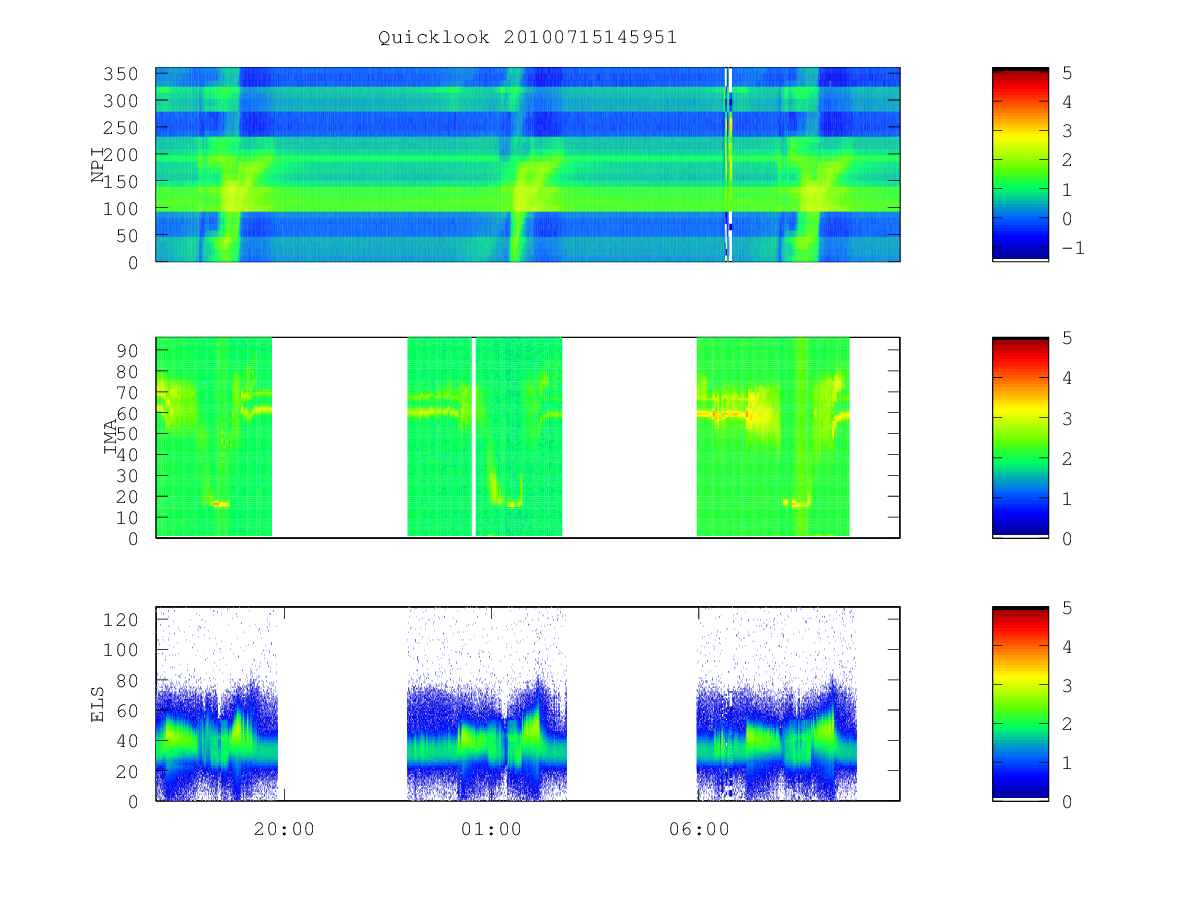Click the 2 label on ELS colorbar
The image size is (1200, 900).
click(1067, 724)
